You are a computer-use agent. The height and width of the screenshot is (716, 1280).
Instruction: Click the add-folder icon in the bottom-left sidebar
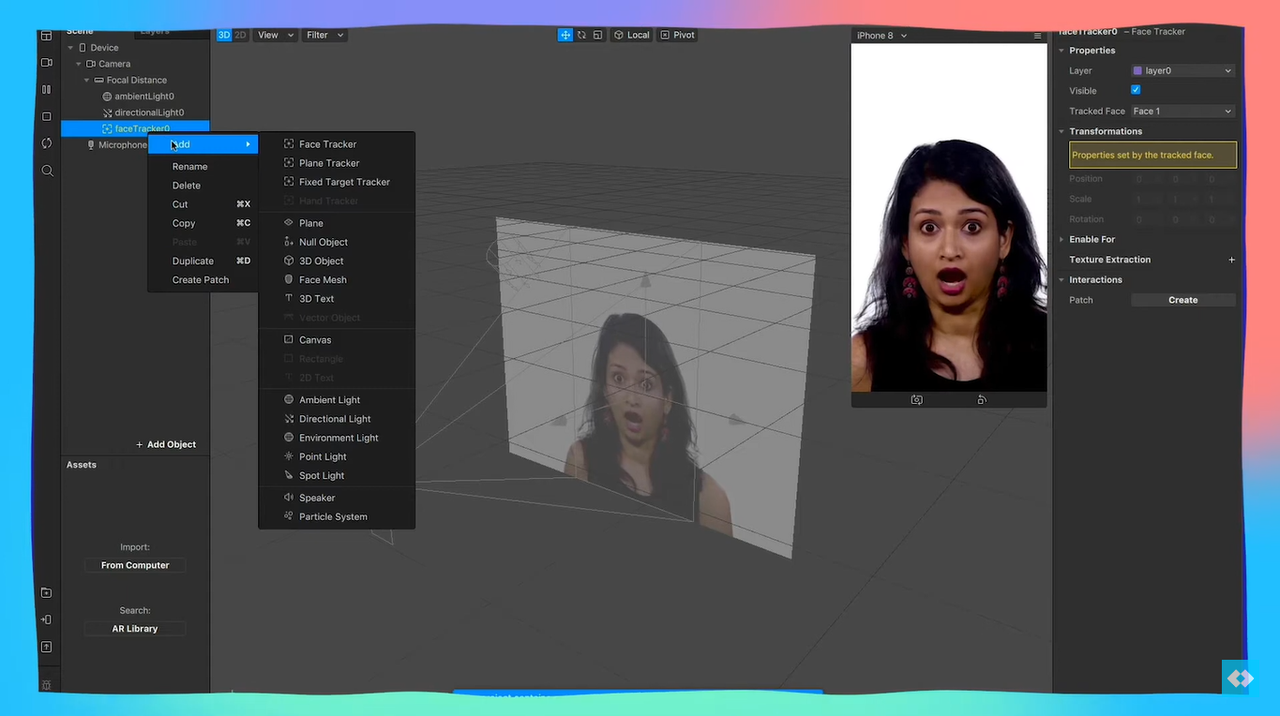[x=46, y=593]
